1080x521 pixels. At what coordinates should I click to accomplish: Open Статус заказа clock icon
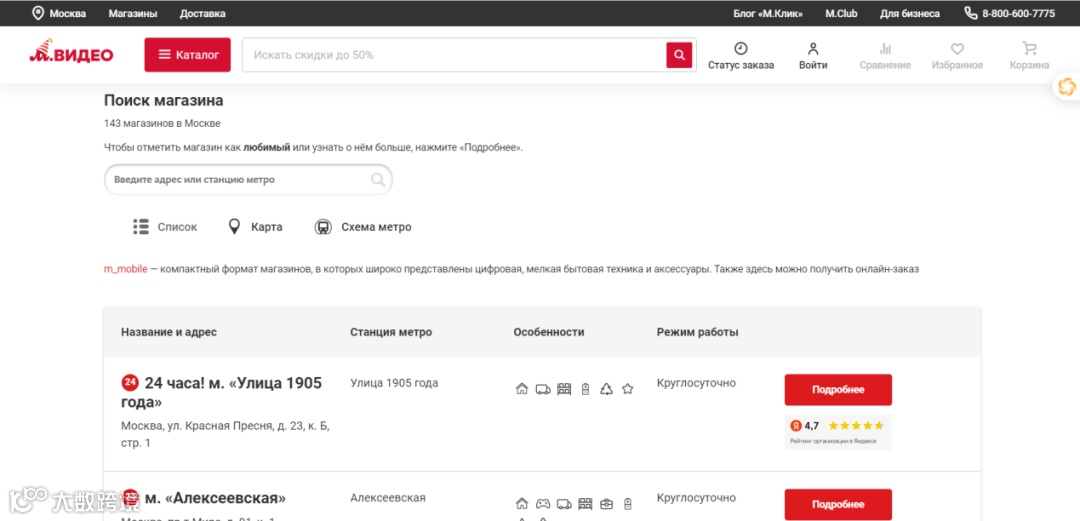pyautogui.click(x=741, y=48)
